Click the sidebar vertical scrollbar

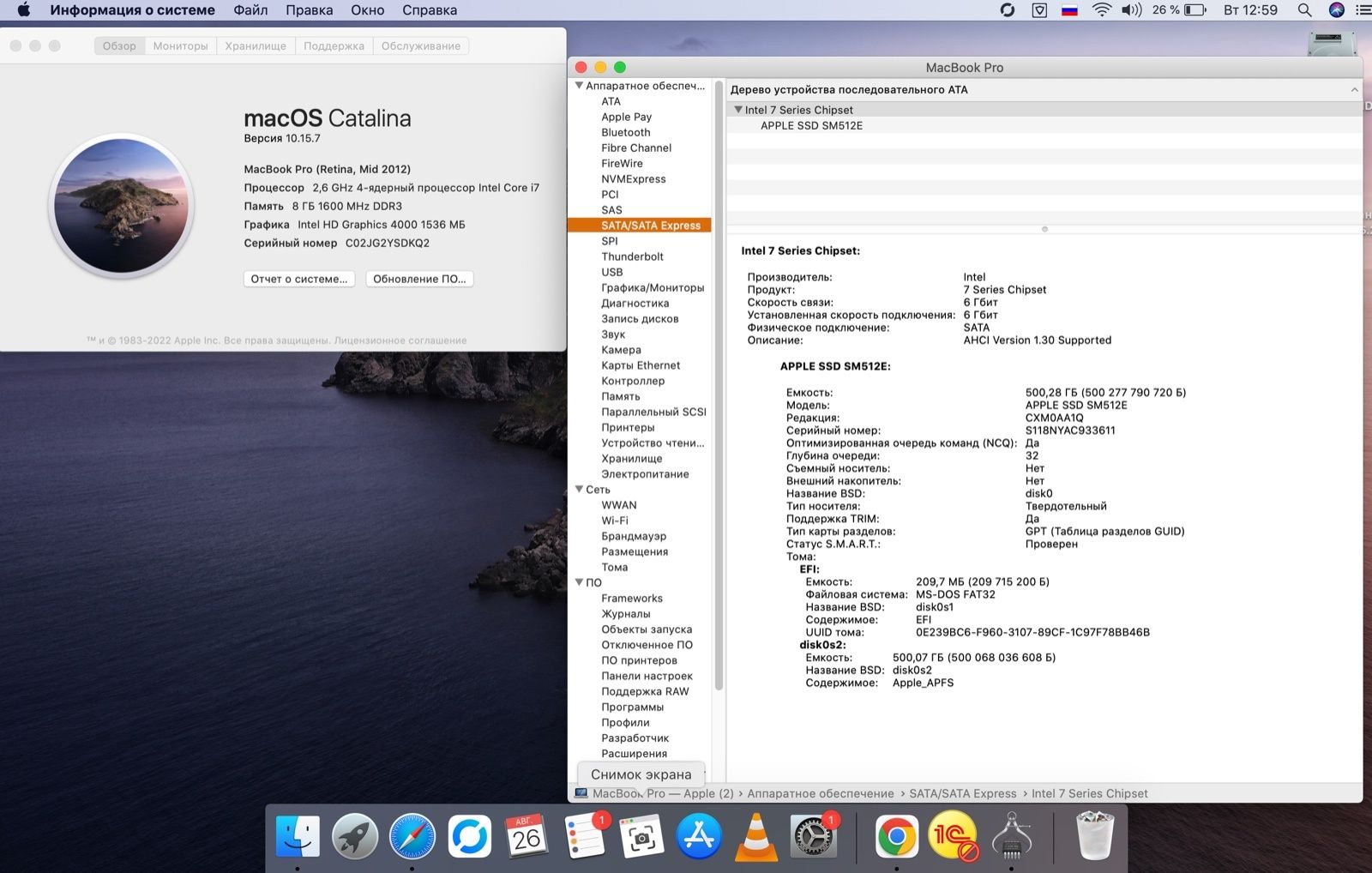click(x=719, y=386)
